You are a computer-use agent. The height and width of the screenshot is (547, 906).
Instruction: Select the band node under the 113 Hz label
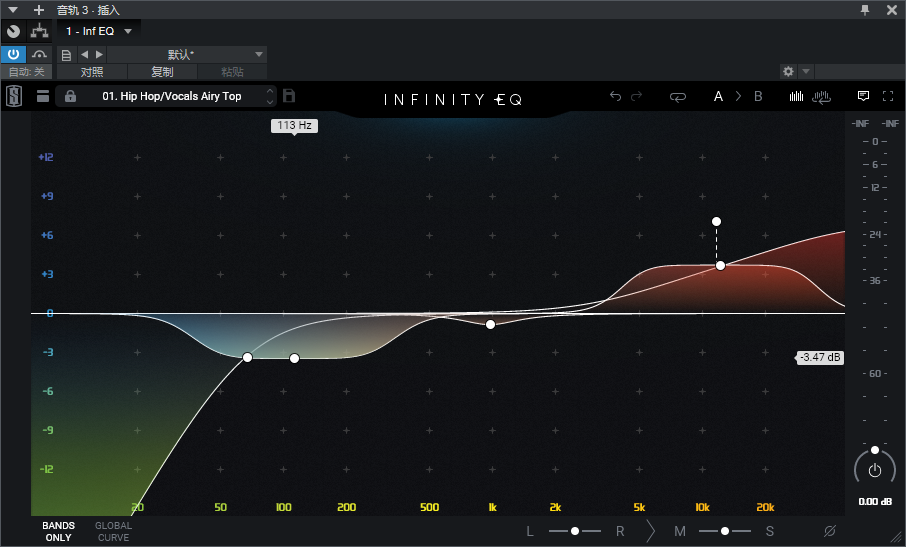(x=294, y=358)
